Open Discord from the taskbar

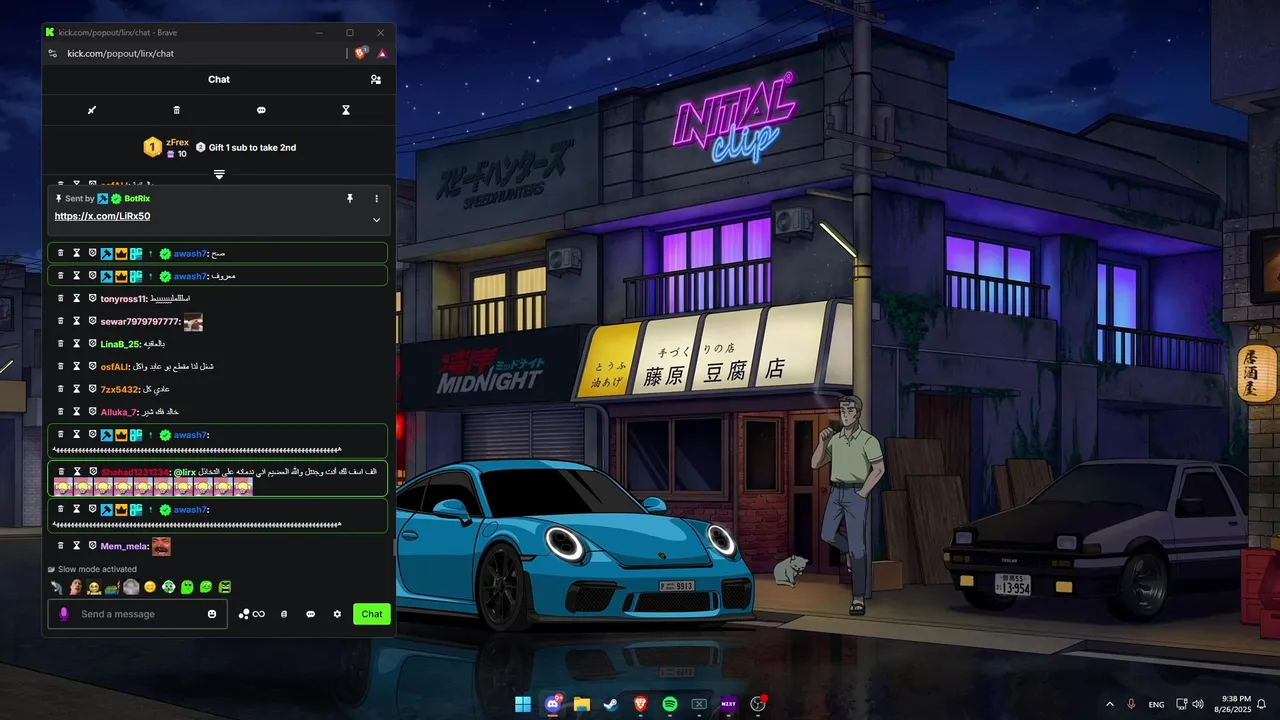[552, 704]
